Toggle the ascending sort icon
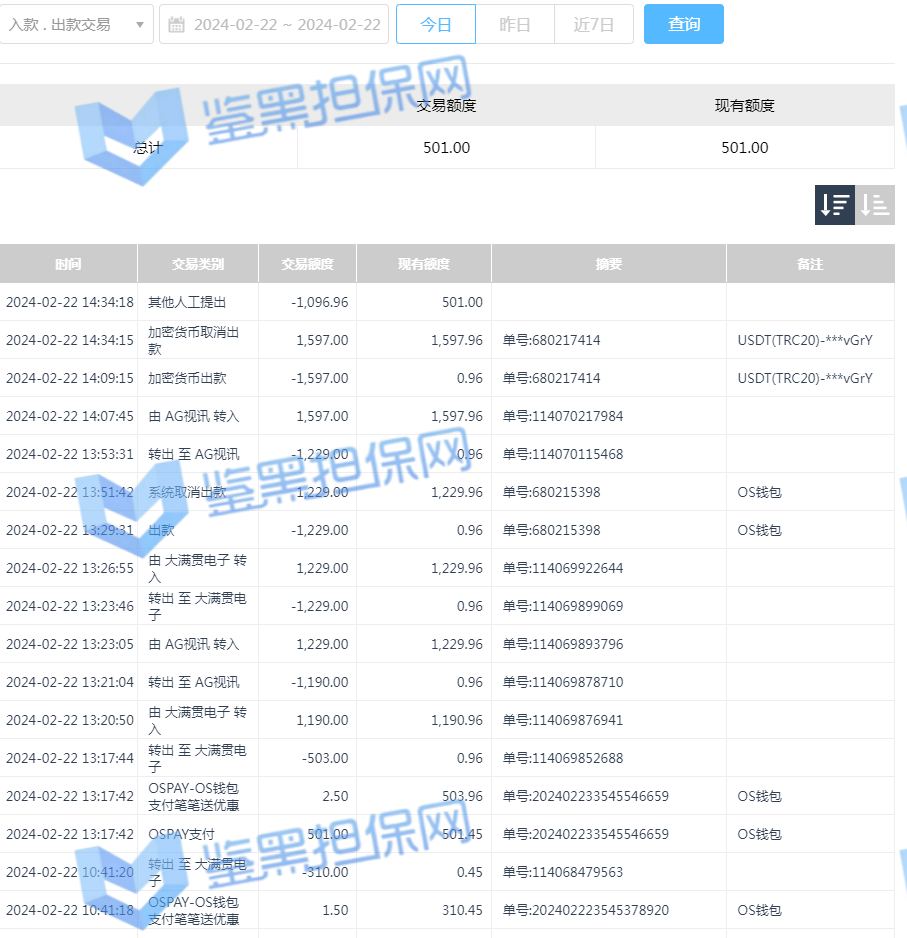Viewport: 907px width, 938px height. (875, 205)
